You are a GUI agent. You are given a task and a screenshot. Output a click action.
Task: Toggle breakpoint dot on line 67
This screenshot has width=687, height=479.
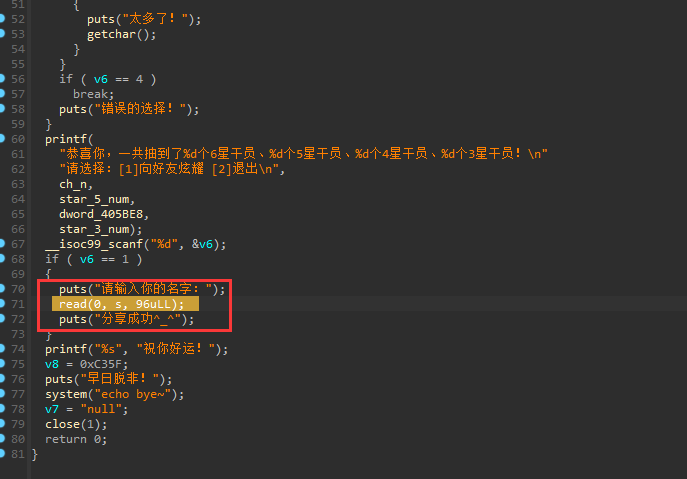pos(2,243)
